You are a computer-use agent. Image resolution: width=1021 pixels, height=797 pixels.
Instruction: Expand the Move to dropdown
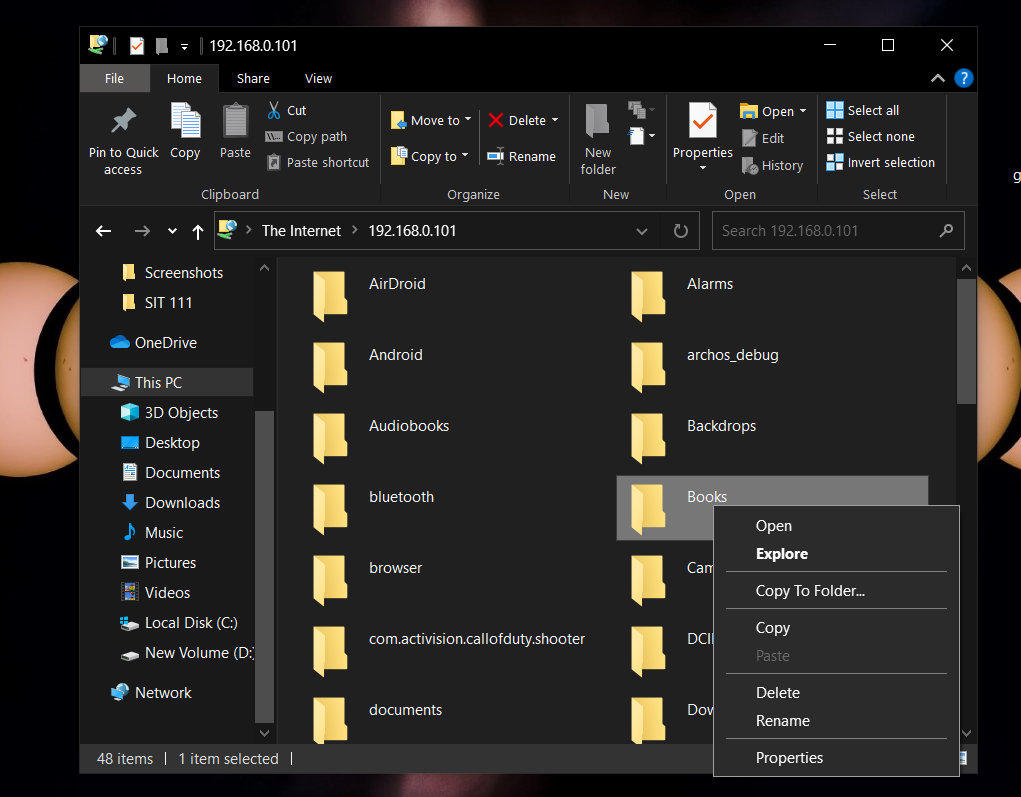pos(468,119)
